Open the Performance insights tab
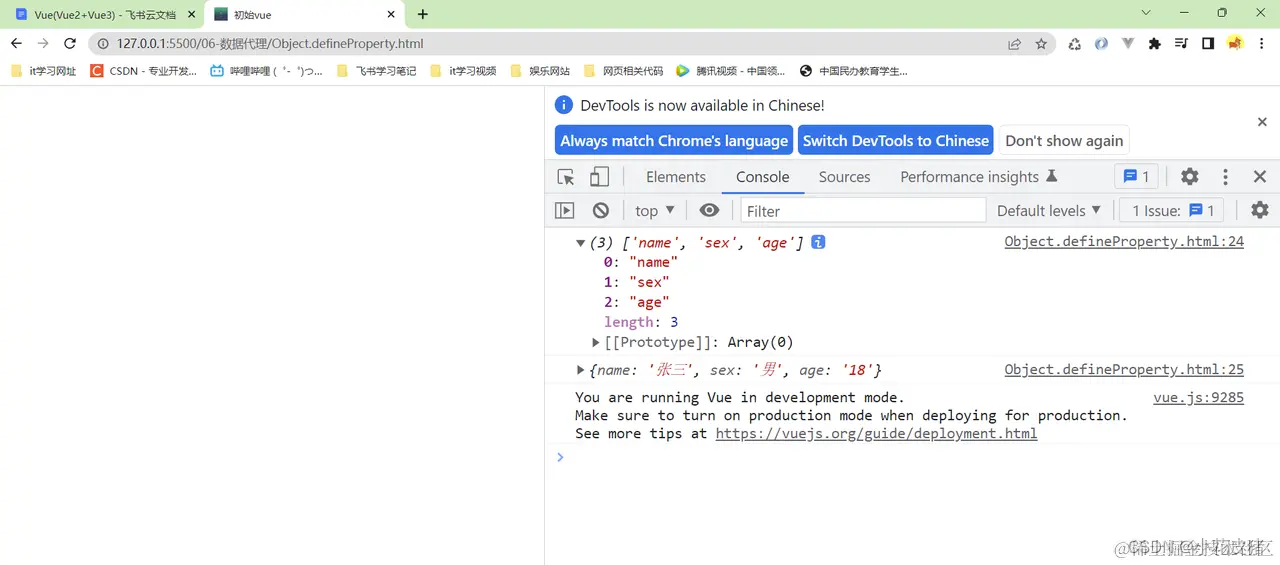The image size is (1280, 565). (978, 177)
